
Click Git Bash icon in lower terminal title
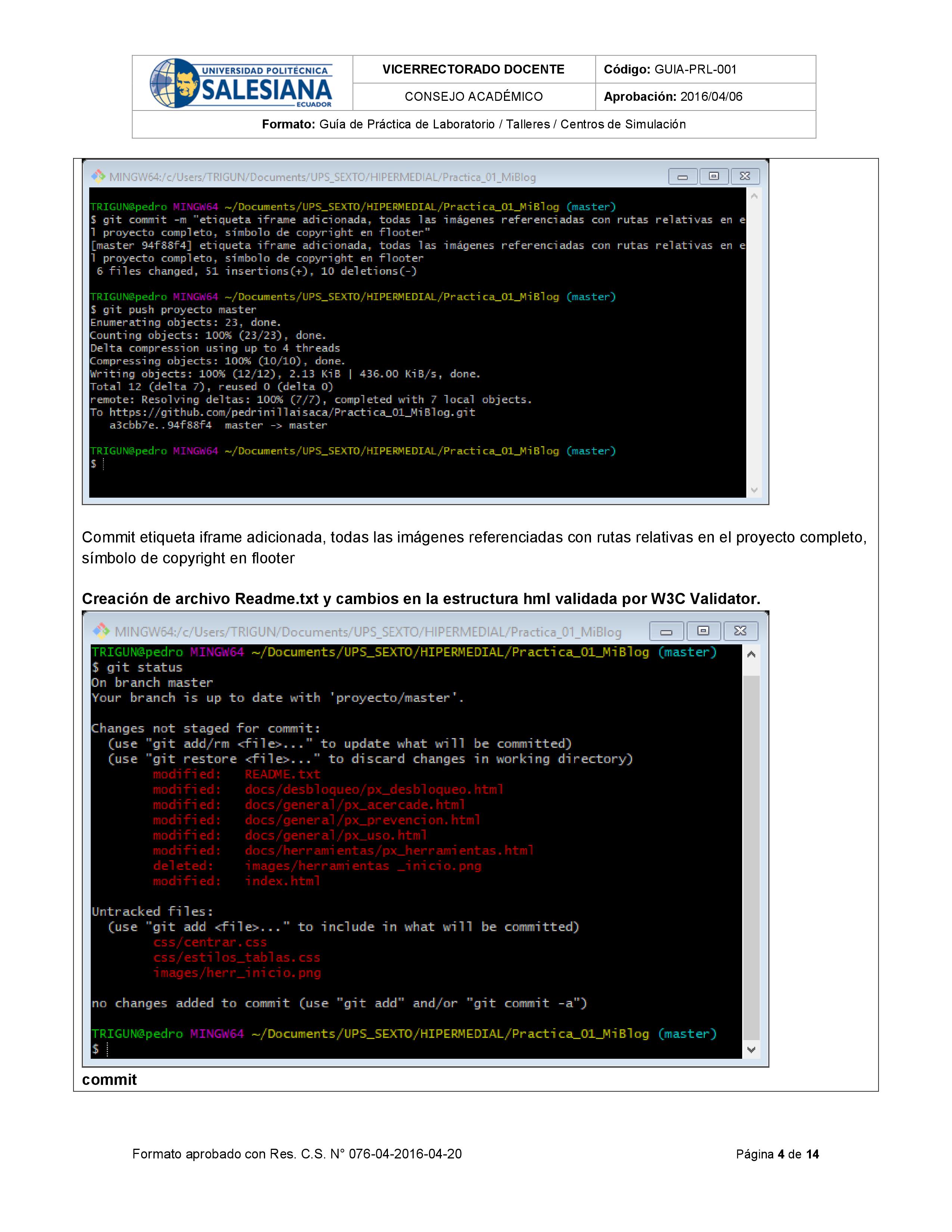[x=102, y=631]
